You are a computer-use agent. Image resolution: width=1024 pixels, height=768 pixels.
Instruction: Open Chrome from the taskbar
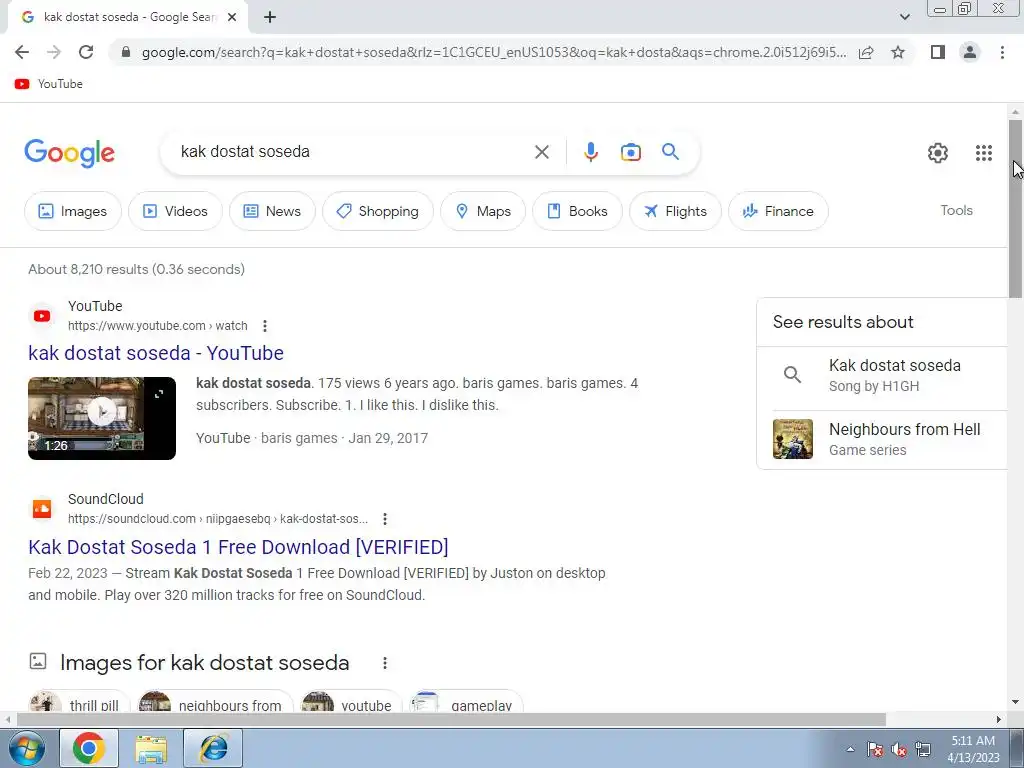click(89, 748)
